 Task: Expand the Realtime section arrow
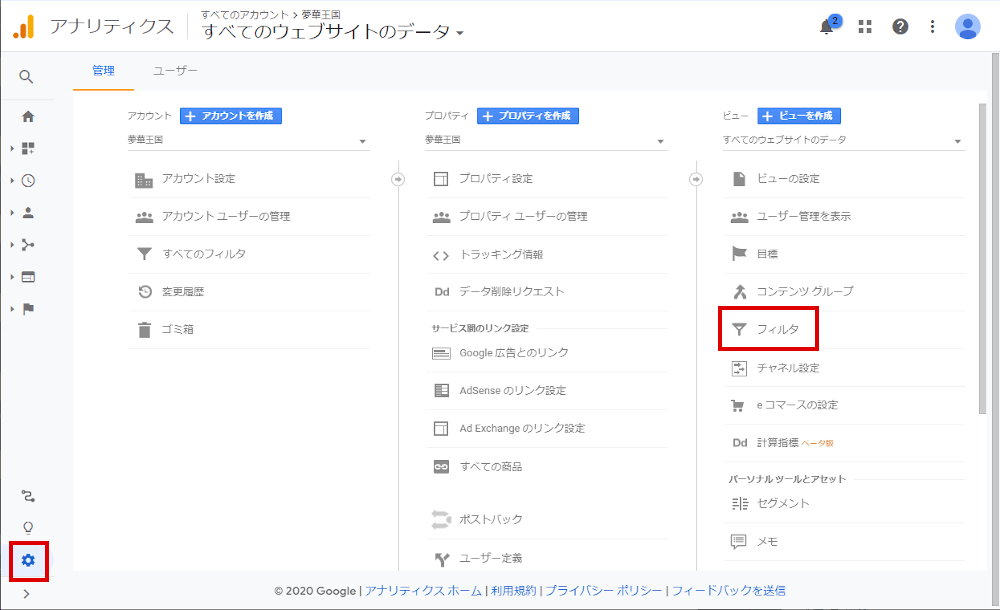click(x=12, y=181)
